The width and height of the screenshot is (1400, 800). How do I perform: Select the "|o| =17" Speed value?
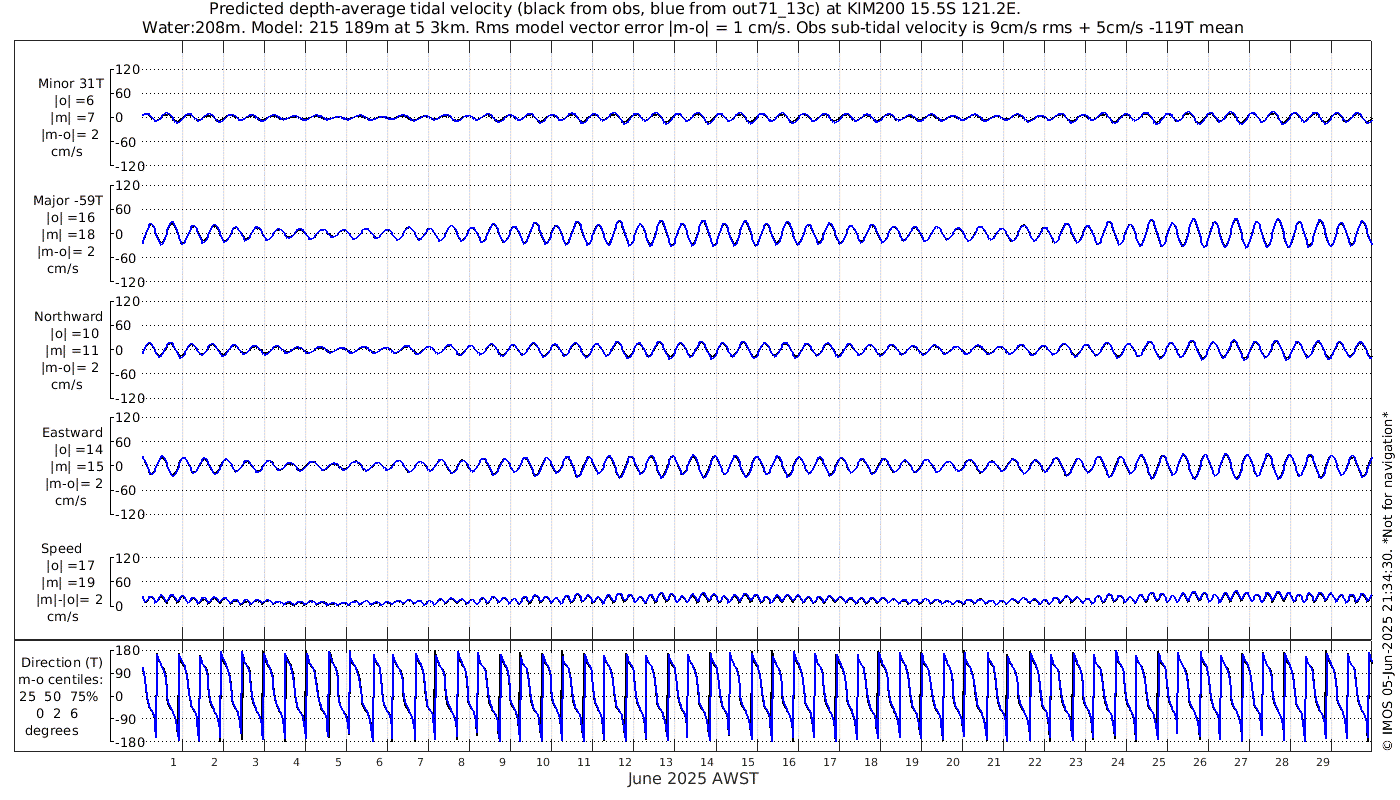(x=69, y=565)
